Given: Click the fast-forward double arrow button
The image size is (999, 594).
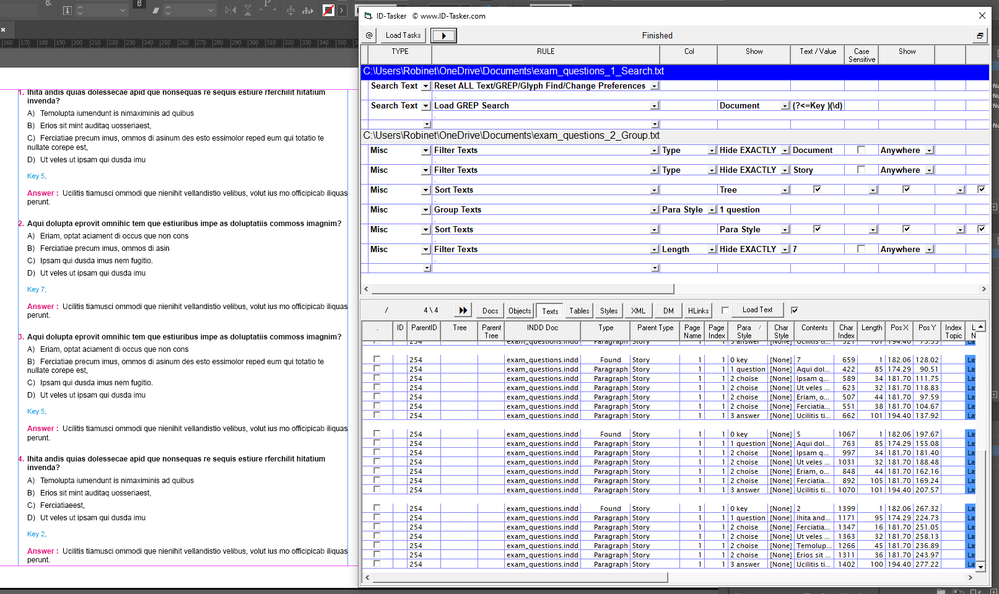Looking at the screenshot, I should tap(463, 311).
